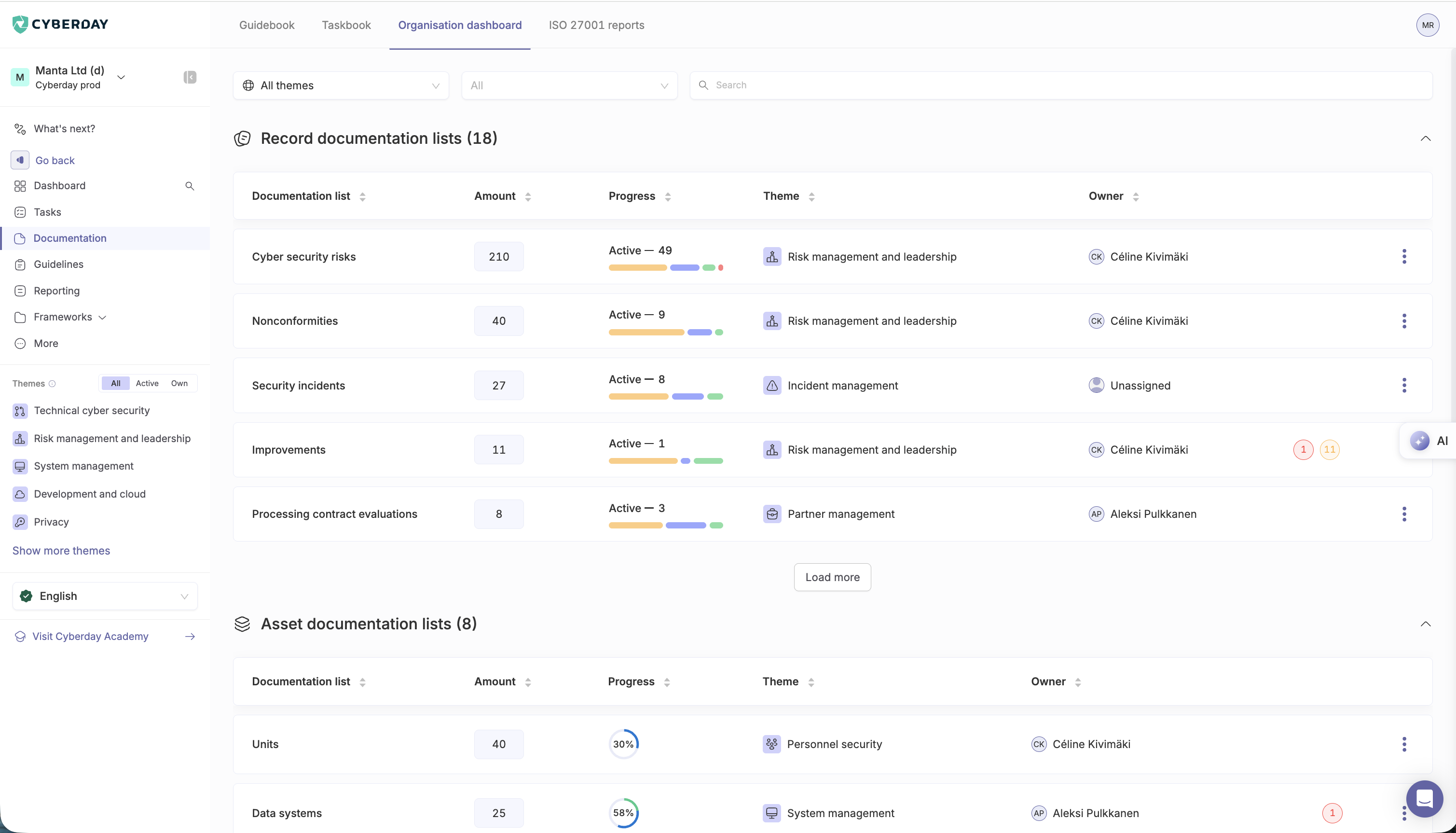Viewport: 1456px width, 833px height.
Task: Select the Own themes filter
Action: click(x=179, y=383)
